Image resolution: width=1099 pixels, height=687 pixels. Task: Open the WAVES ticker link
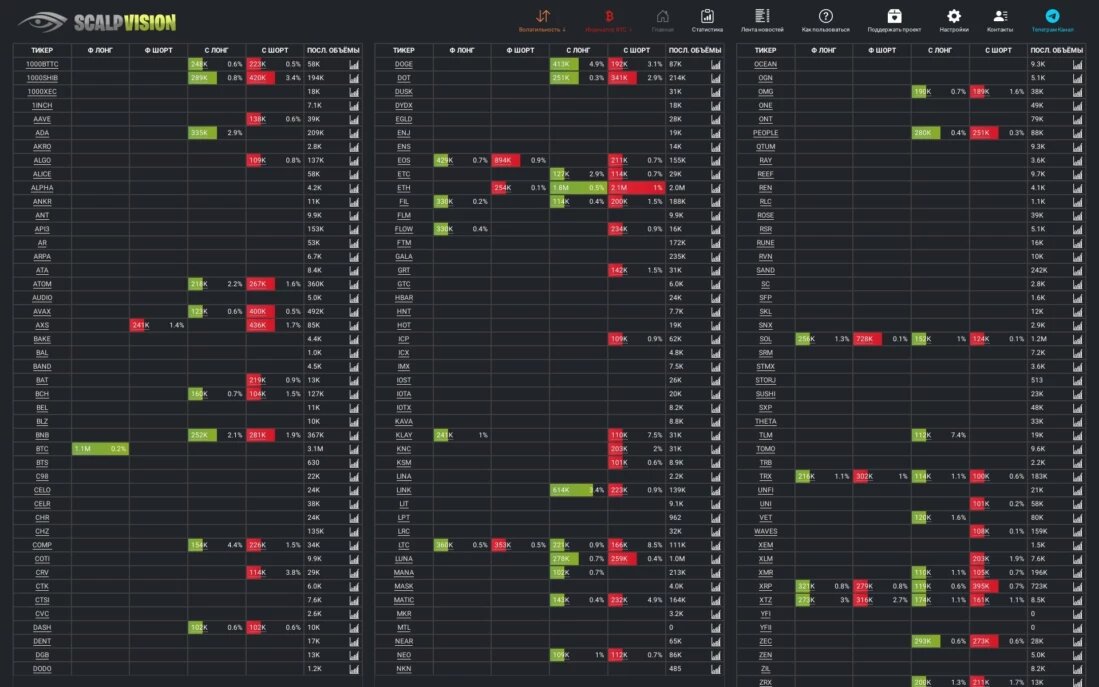(x=765, y=531)
